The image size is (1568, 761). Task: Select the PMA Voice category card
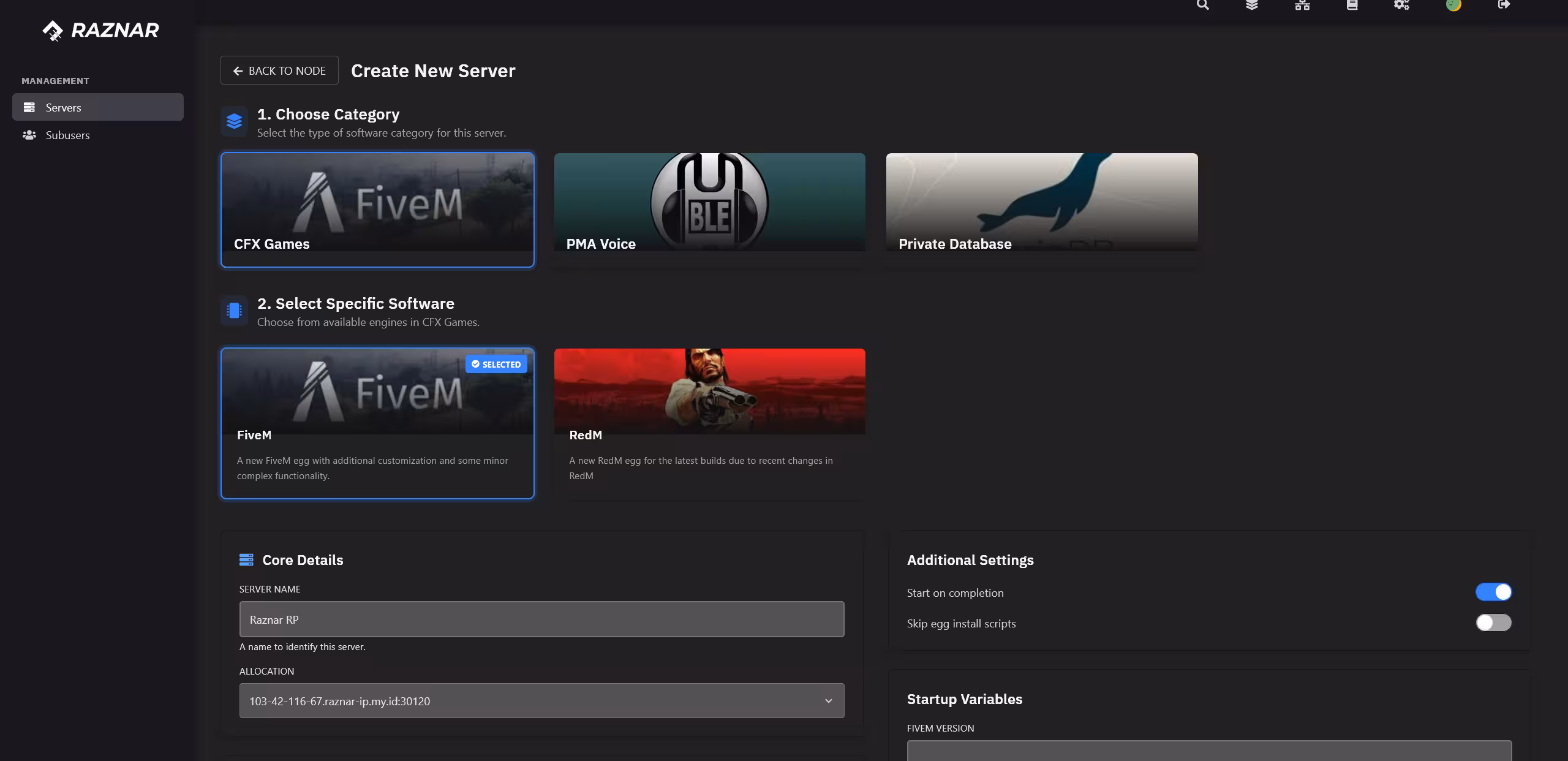pyautogui.click(x=710, y=210)
